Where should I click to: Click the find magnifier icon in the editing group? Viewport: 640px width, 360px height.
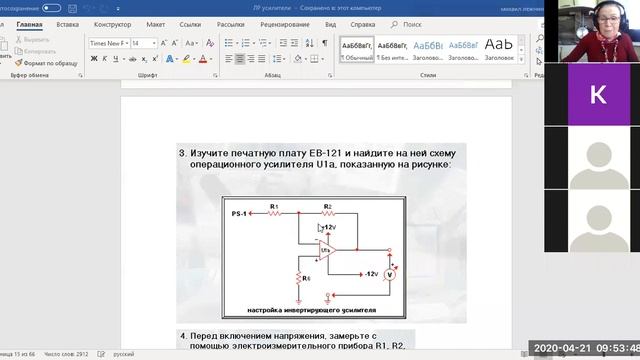click(540, 39)
